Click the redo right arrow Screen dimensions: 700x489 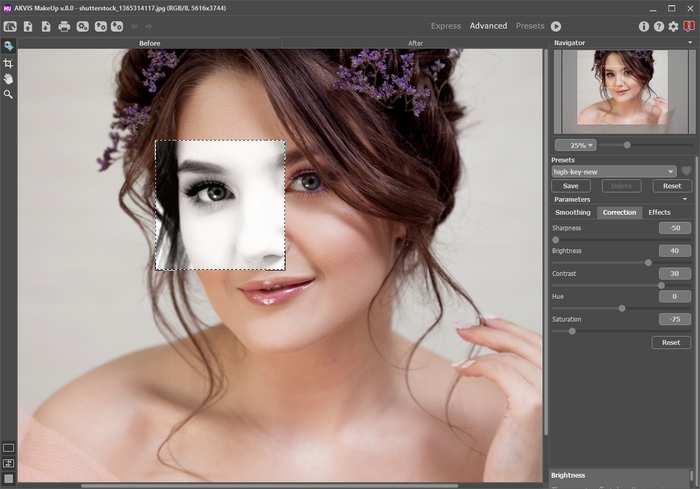coord(149,26)
